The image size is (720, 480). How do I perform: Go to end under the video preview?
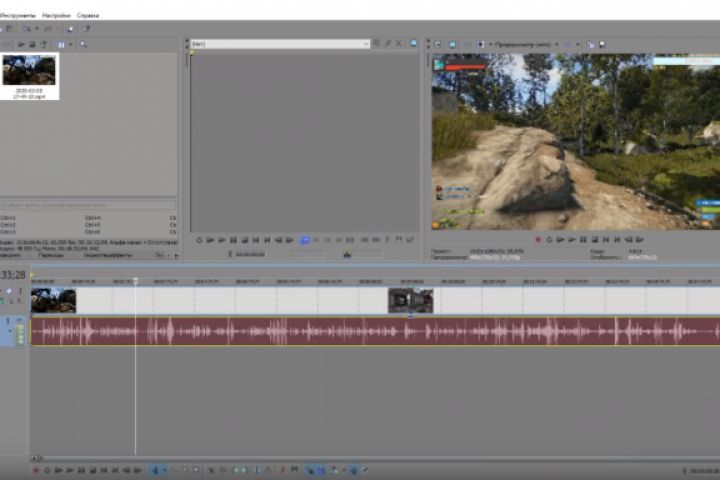[617, 240]
